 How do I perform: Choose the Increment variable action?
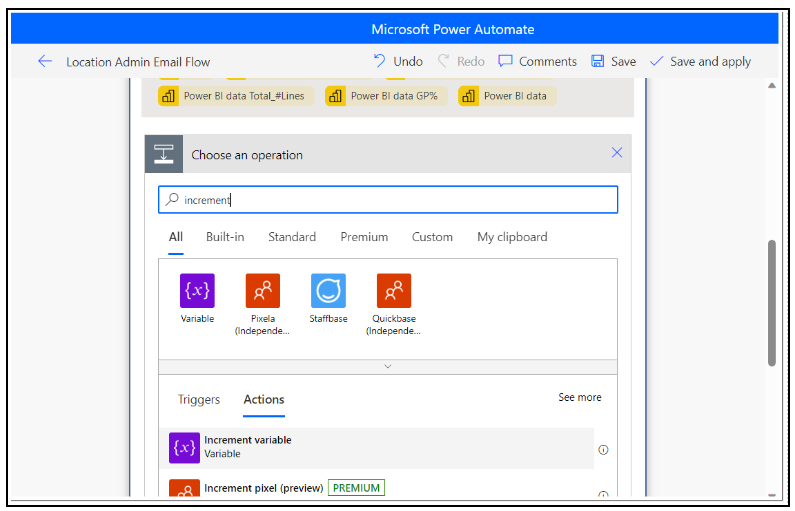tap(377, 448)
